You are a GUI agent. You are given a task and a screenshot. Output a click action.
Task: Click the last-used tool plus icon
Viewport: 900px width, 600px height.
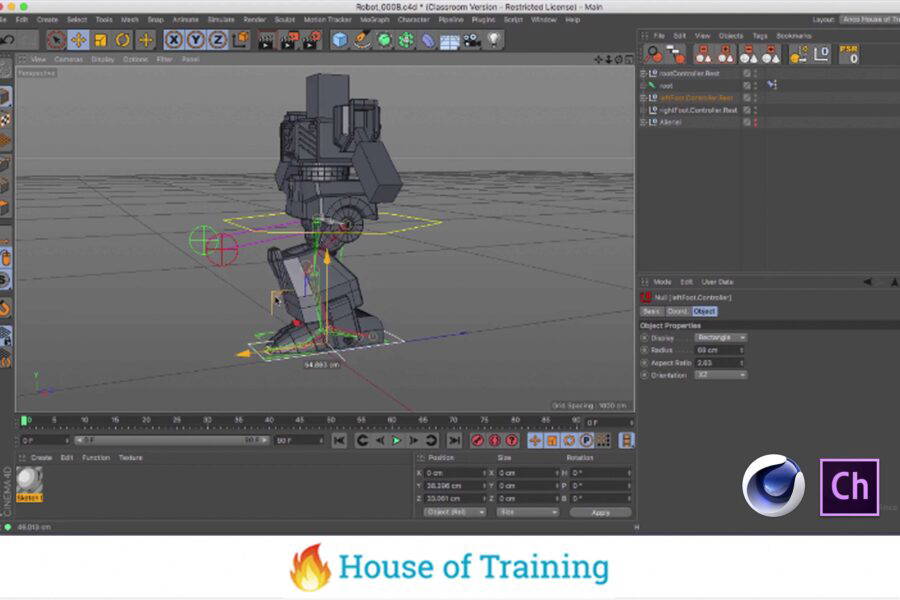pos(145,40)
